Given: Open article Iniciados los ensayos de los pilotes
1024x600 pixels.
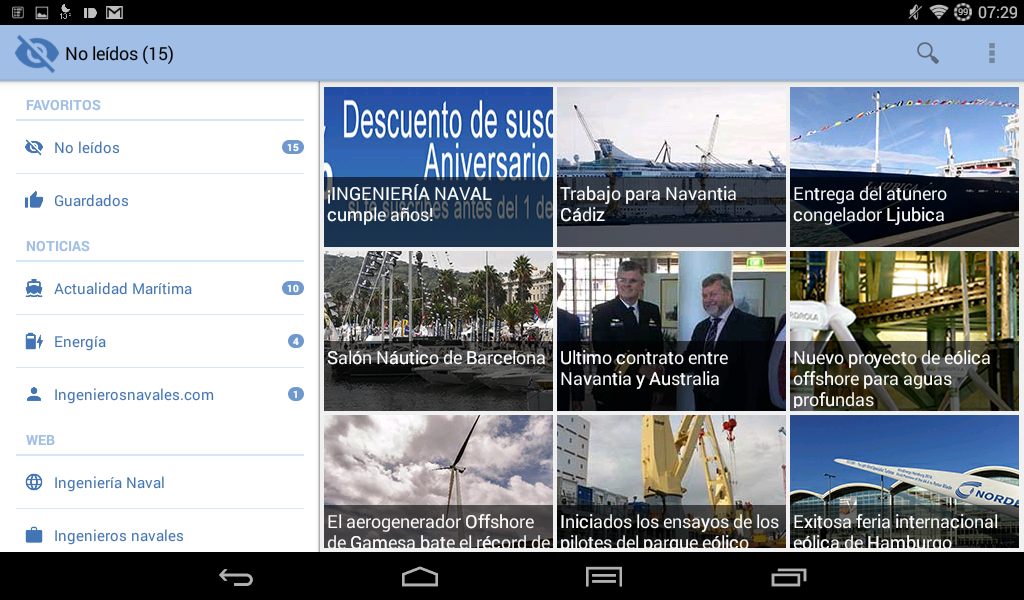Looking at the screenshot, I should (x=671, y=482).
